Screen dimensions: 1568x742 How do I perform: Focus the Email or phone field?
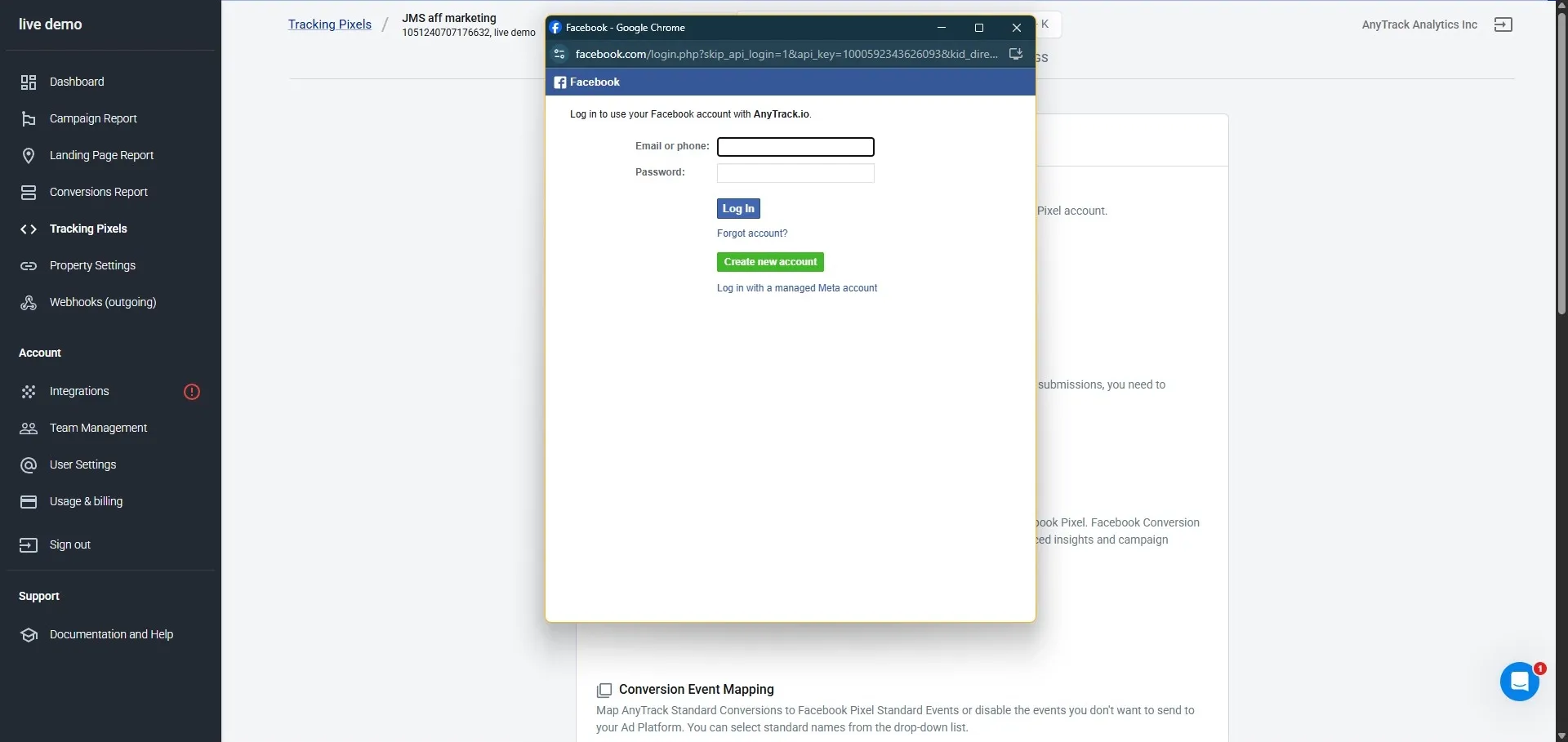795,147
